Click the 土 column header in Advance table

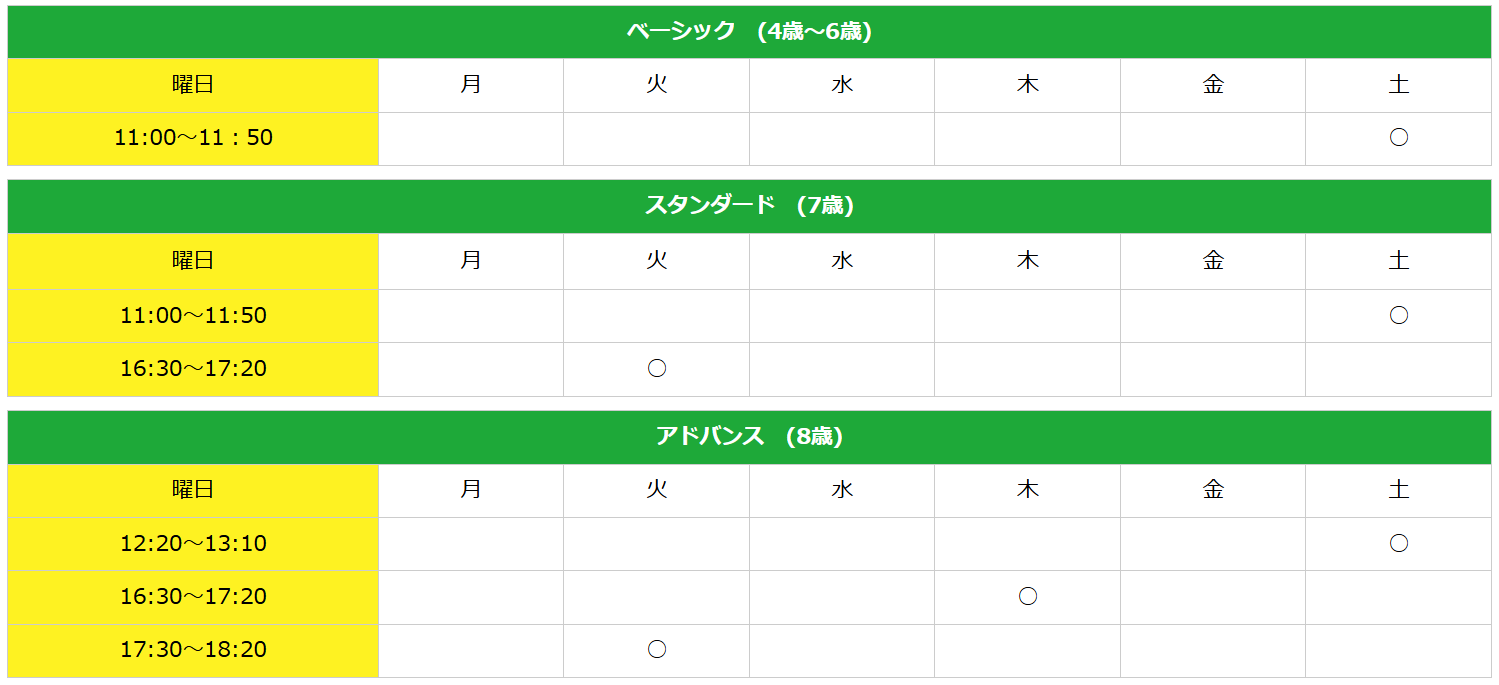[x=1398, y=490]
